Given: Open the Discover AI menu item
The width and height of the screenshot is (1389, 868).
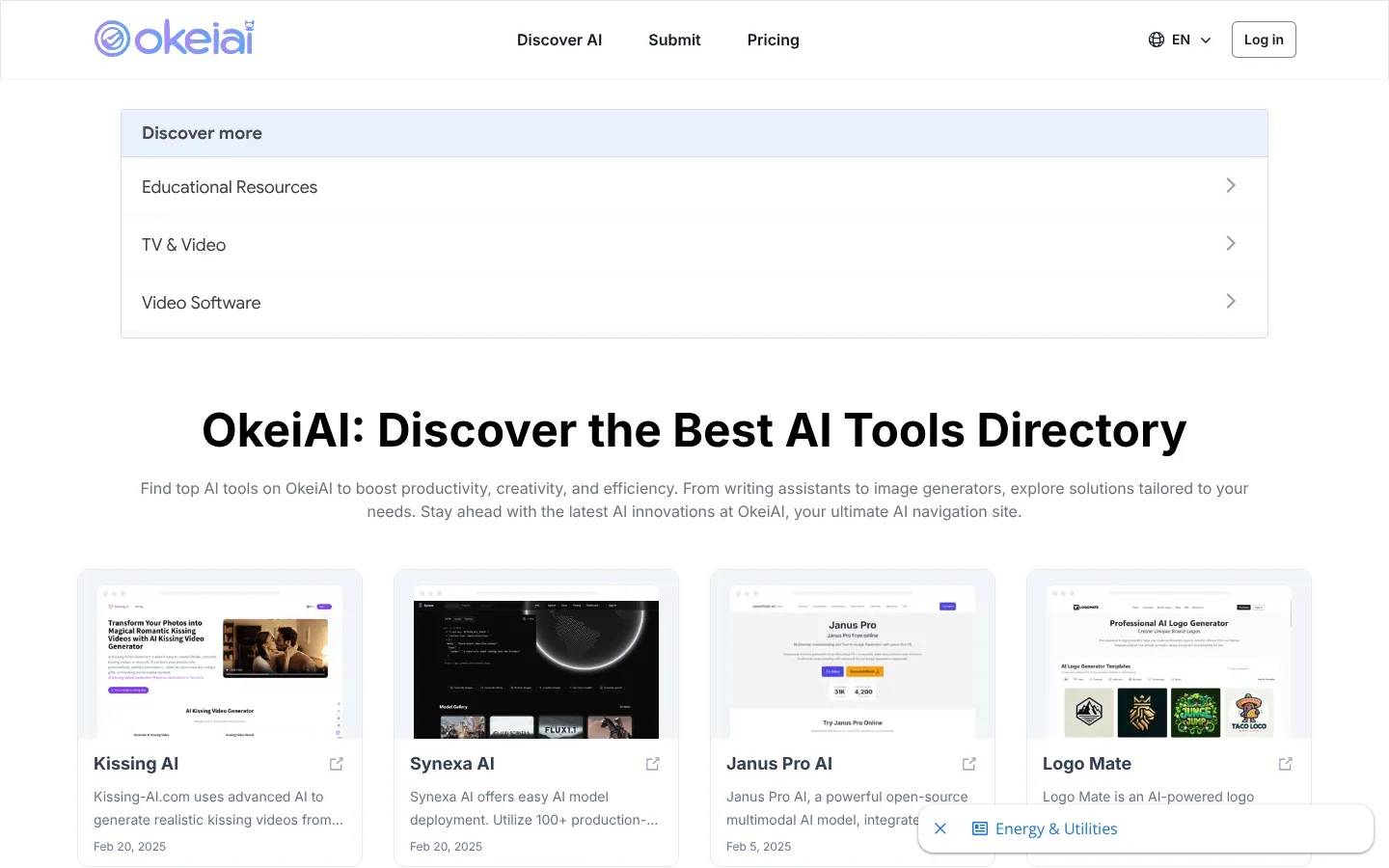Looking at the screenshot, I should point(559,40).
